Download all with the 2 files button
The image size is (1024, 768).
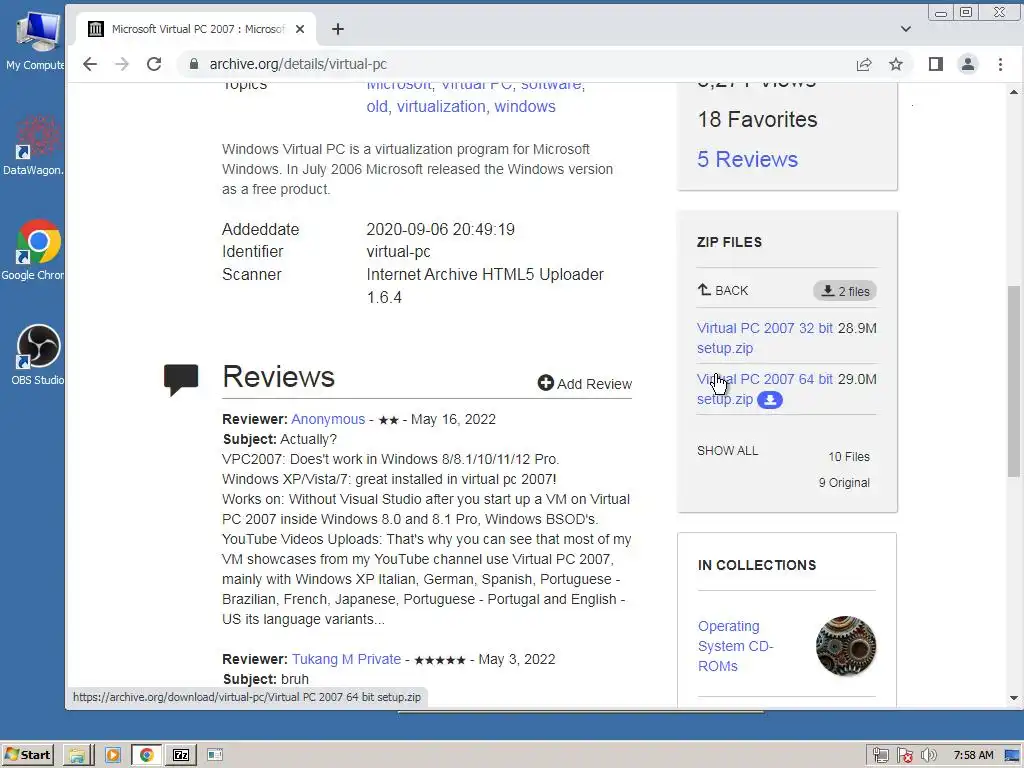(845, 291)
